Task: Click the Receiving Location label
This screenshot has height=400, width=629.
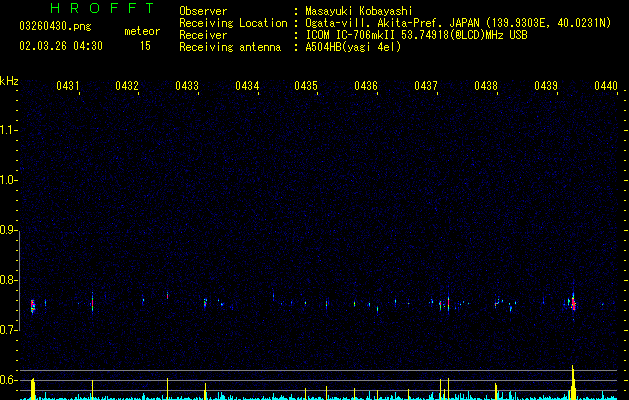Action: click(x=233, y=23)
